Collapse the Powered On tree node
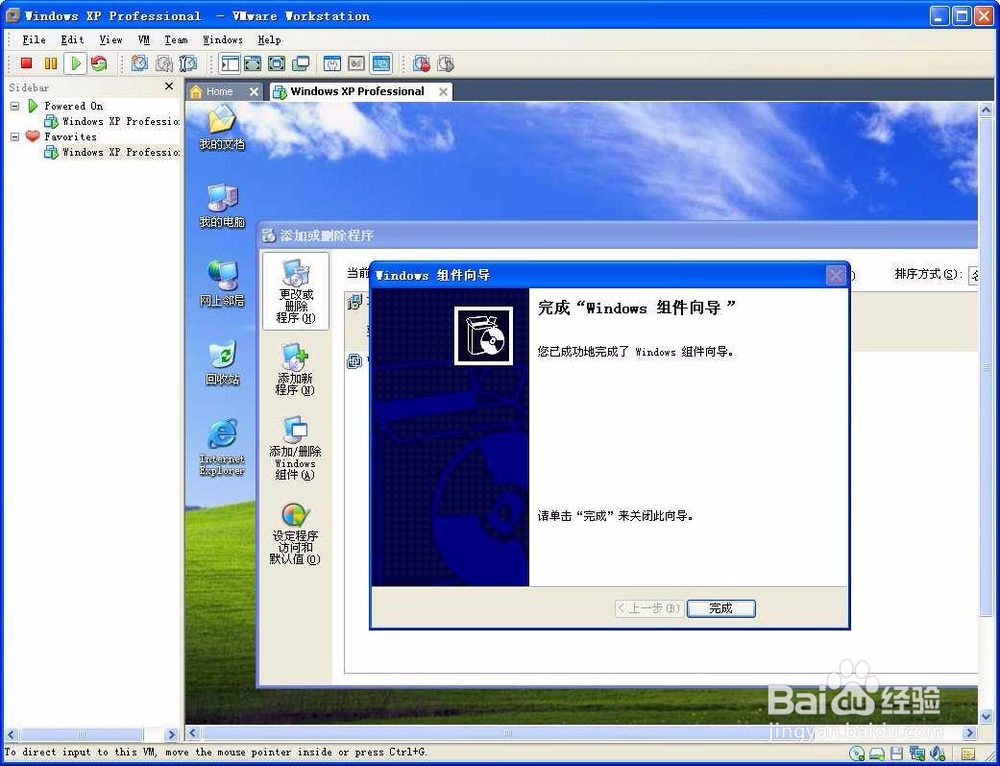This screenshot has width=1000, height=766. (15, 106)
